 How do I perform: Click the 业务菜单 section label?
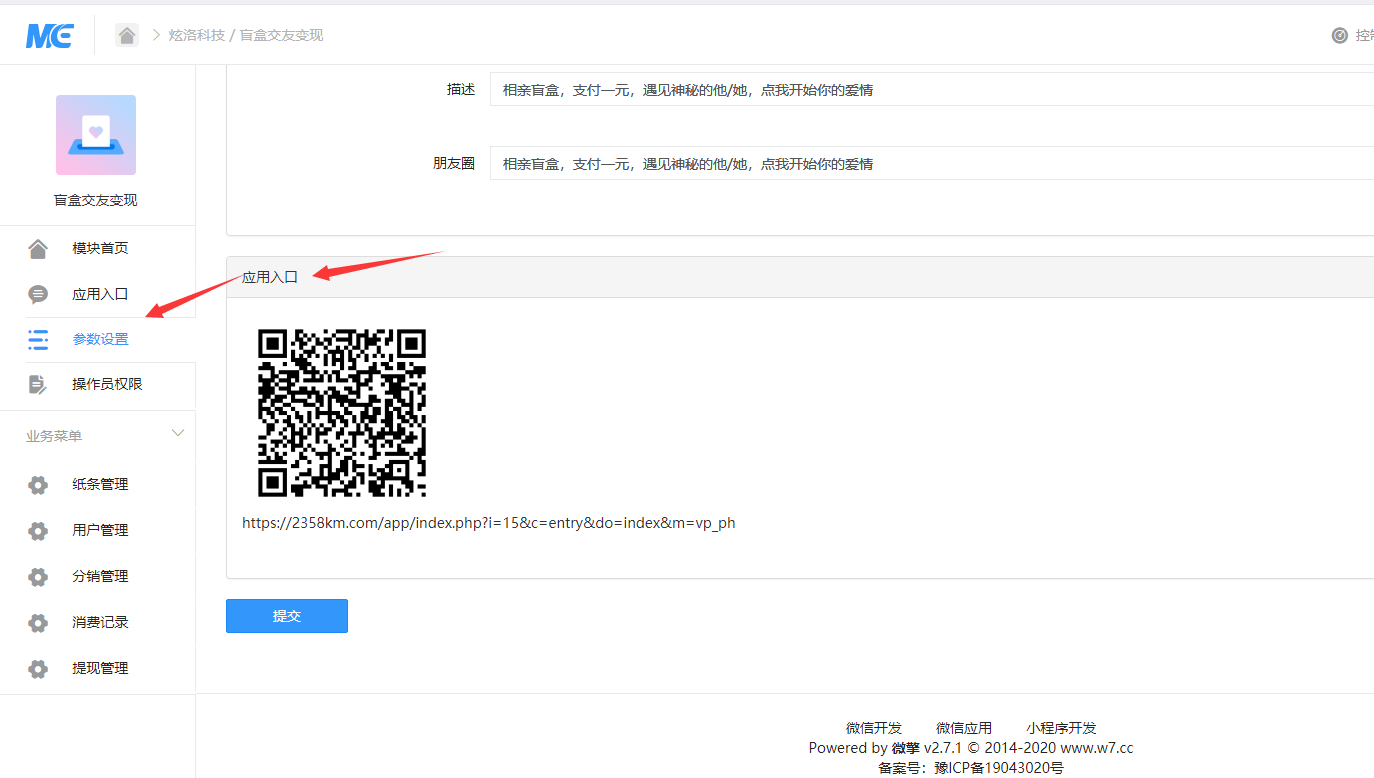[x=54, y=436]
